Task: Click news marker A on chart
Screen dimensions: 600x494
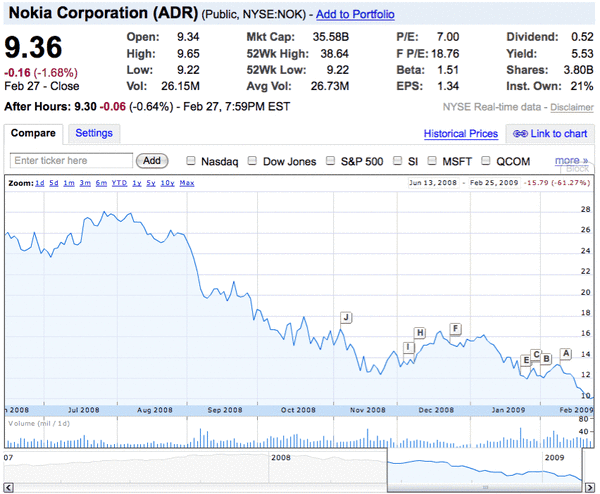Action: pyautogui.click(x=566, y=354)
